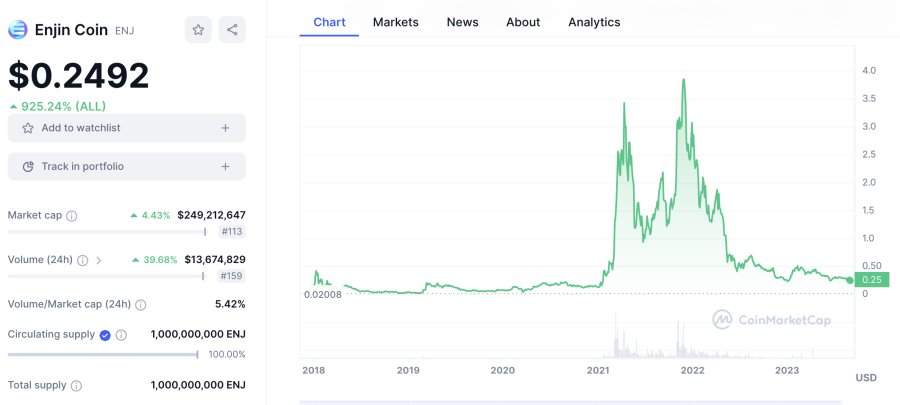Select the Analytics tab
The image size is (900, 405).
[x=594, y=22]
